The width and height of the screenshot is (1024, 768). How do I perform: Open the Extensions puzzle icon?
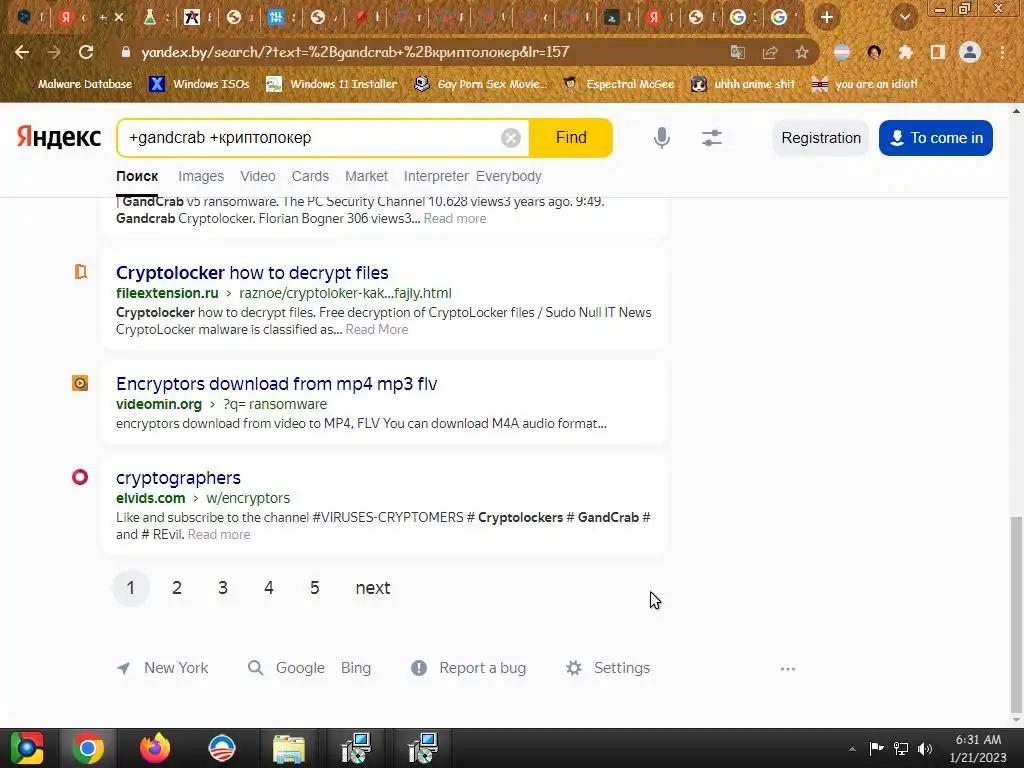tap(905, 52)
